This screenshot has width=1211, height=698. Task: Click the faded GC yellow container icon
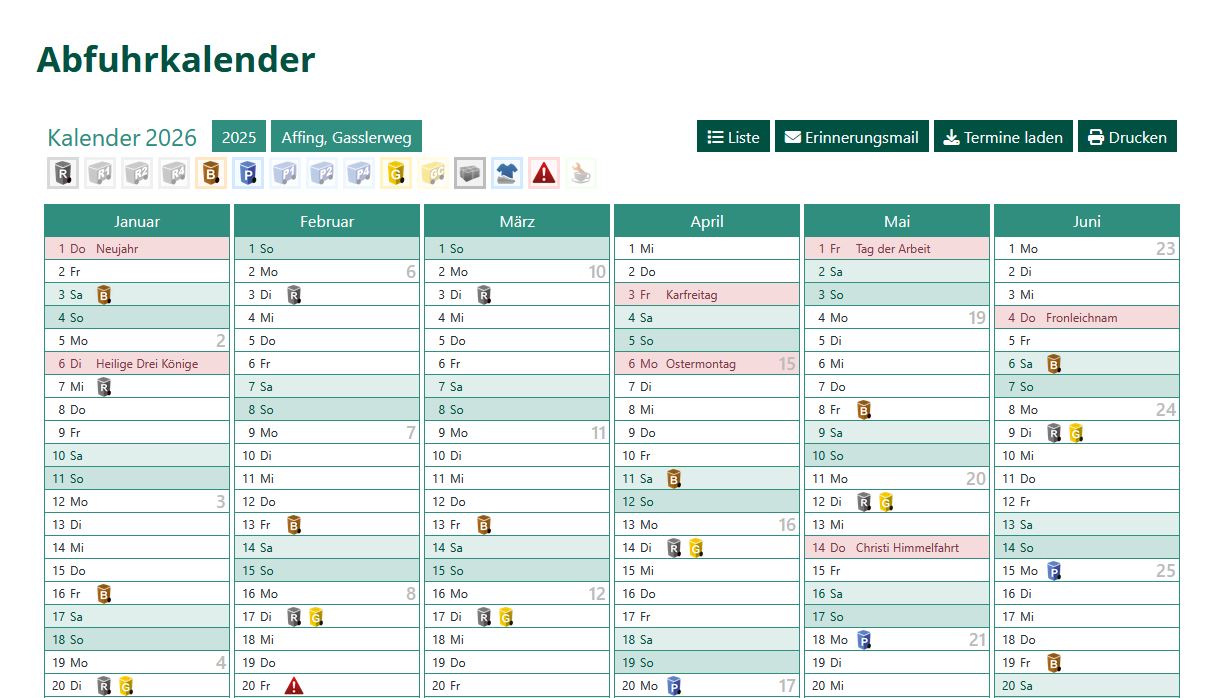(433, 173)
